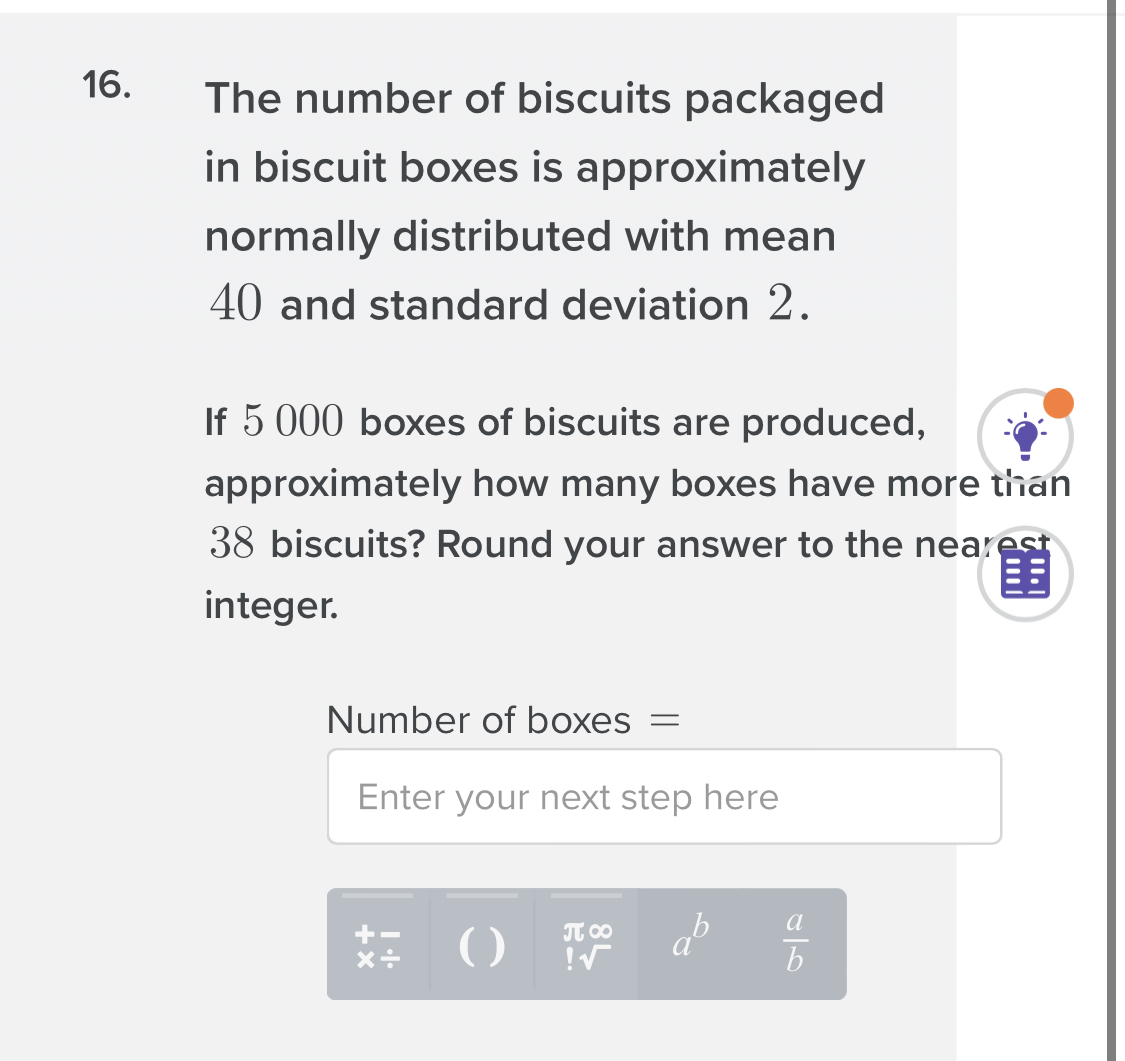
Task: Click the vertical scrollbar on the right edge
Action: tap(1111, 530)
